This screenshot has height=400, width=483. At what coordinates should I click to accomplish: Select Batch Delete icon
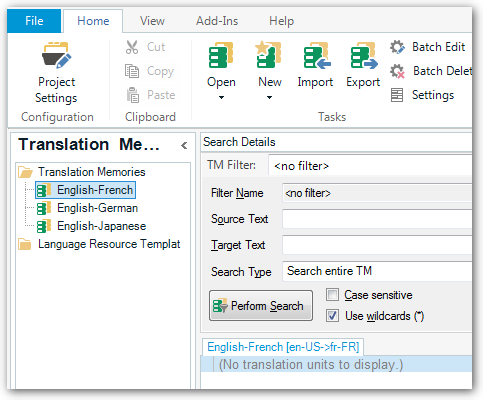coord(397,71)
